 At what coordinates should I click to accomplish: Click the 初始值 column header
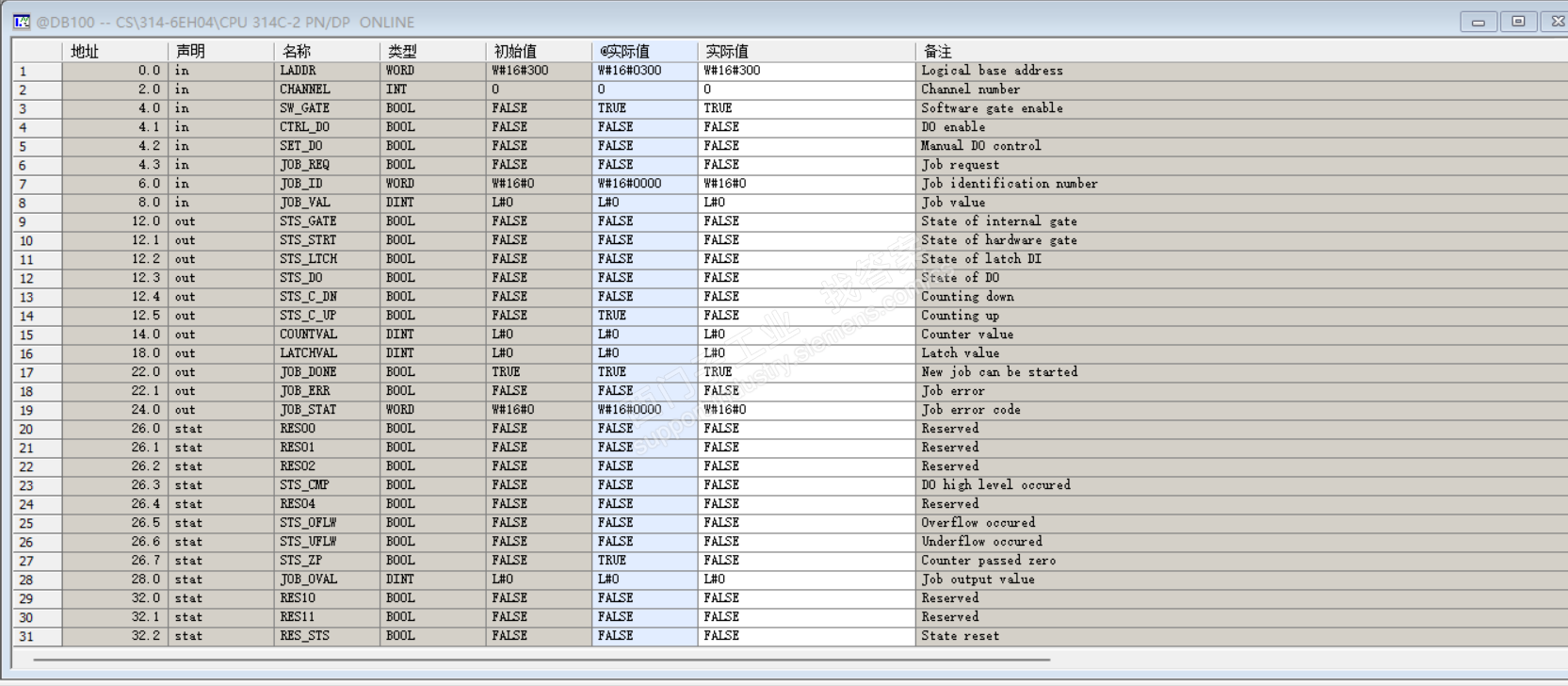[539, 51]
